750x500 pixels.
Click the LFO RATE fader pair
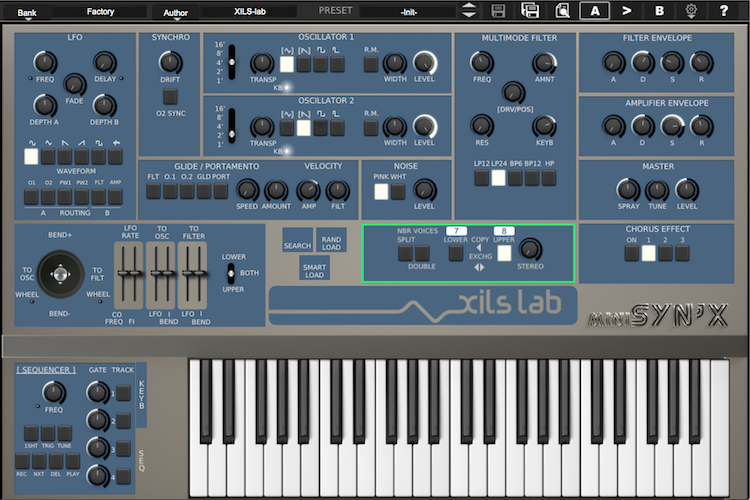pos(128,275)
